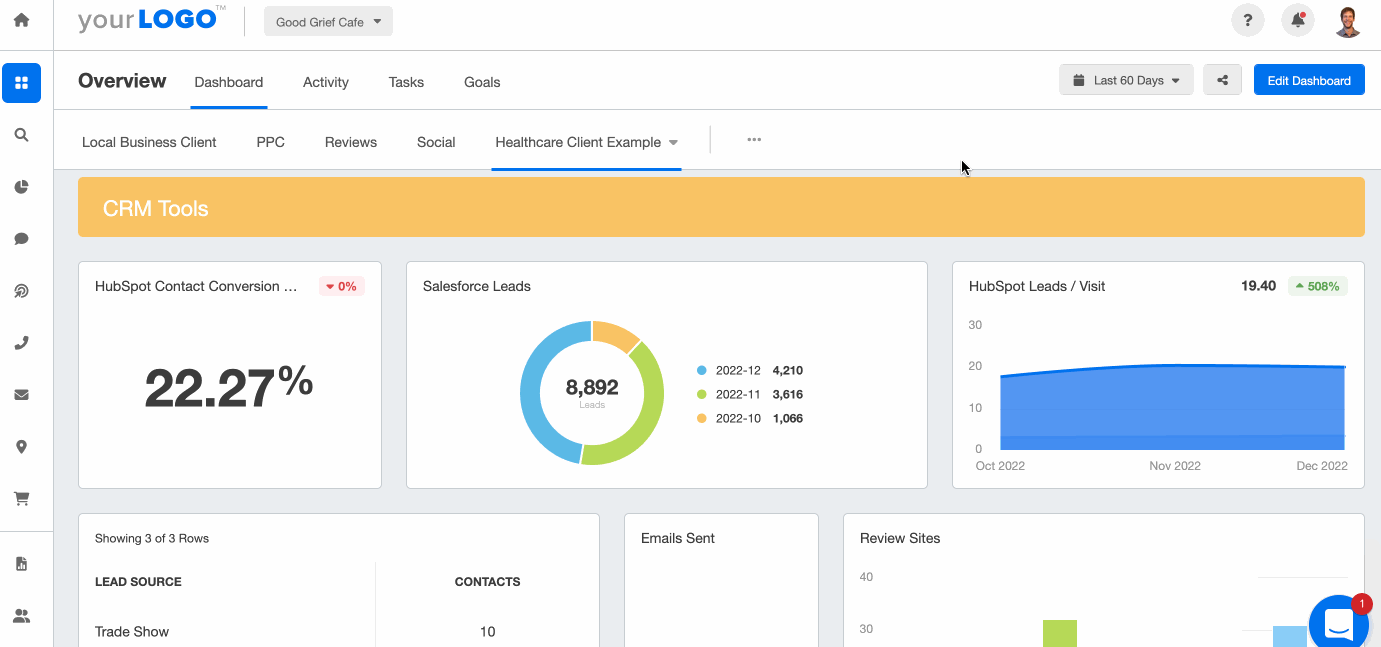Screen dimensions: 1381x647
Task: Click the share dashboard icon button
Action: point(1222,80)
